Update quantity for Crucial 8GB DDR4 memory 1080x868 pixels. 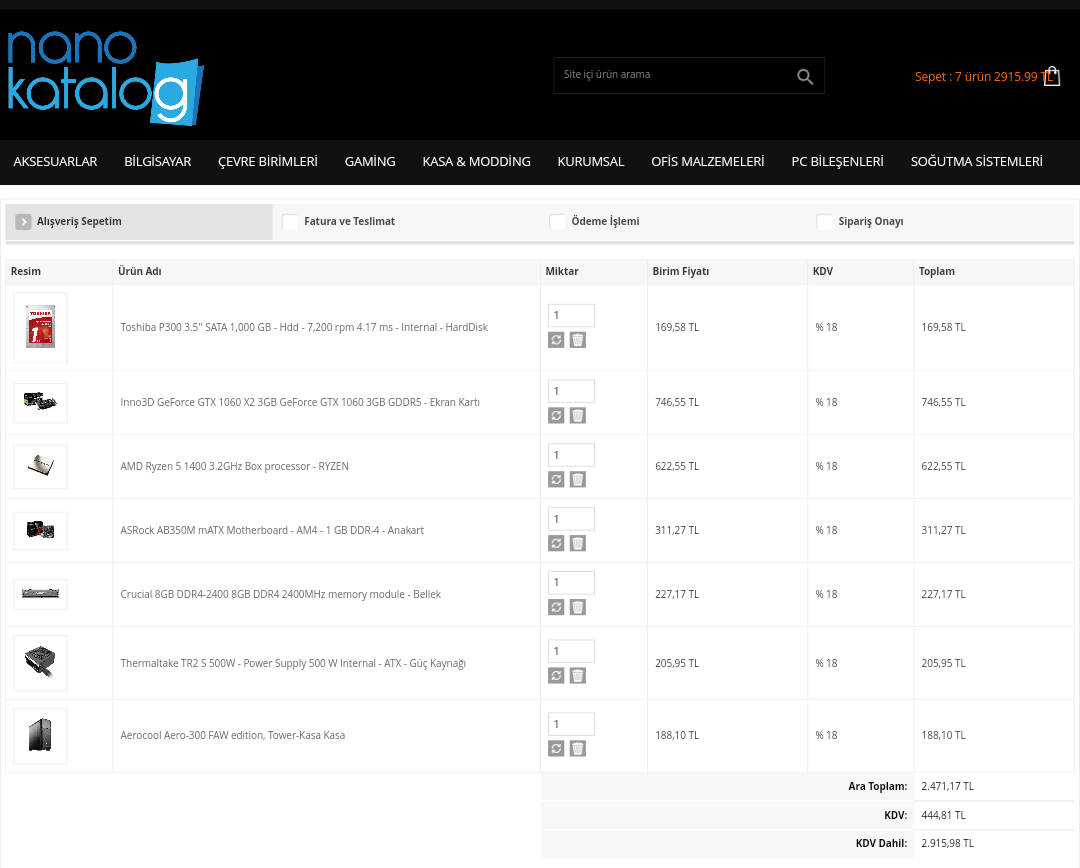(x=557, y=607)
